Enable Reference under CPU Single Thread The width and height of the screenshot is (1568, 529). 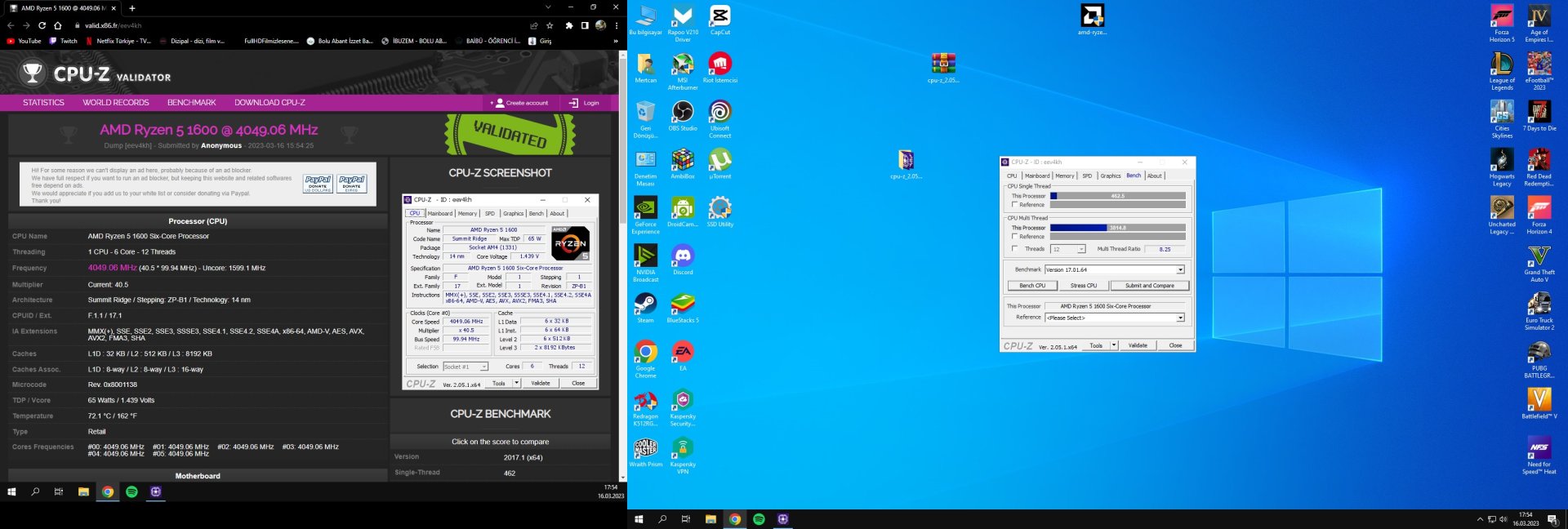click(x=1015, y=205)
